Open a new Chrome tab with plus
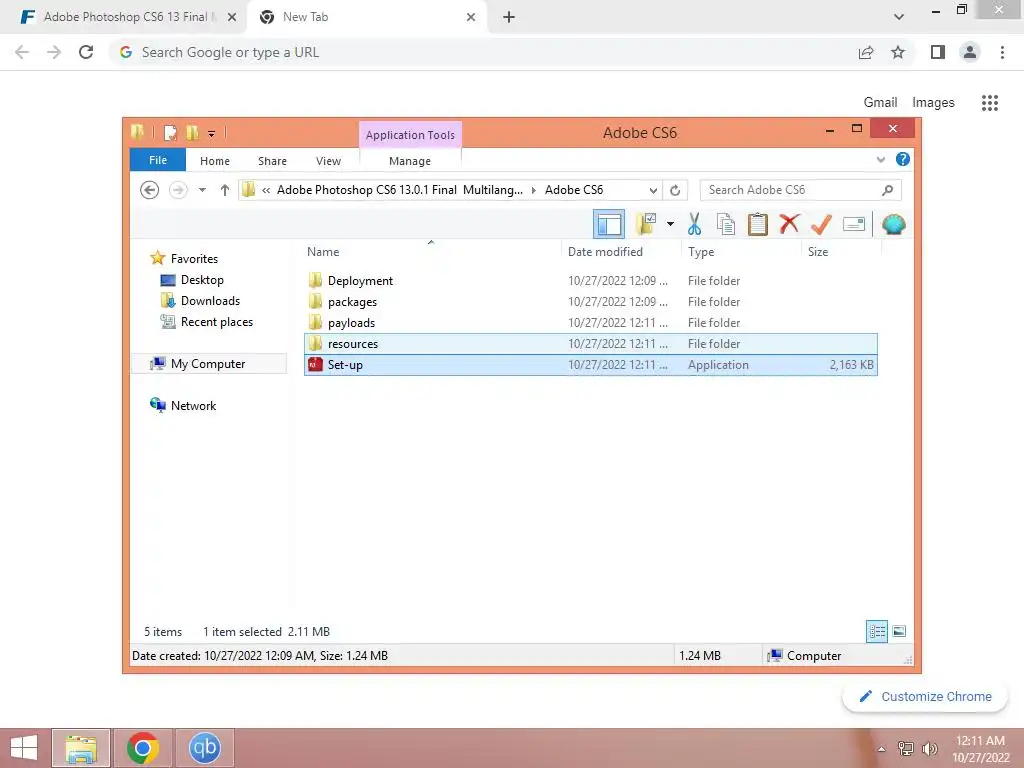 pos(509,17)
